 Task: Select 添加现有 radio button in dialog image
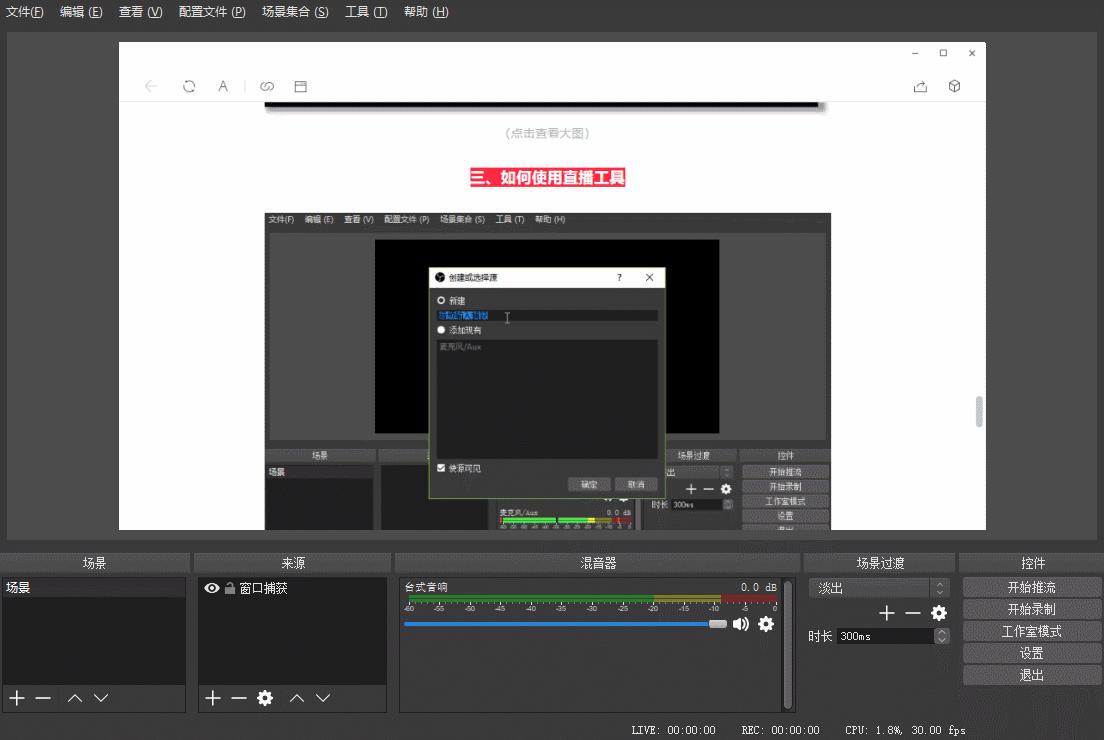(x=441, y=330)
